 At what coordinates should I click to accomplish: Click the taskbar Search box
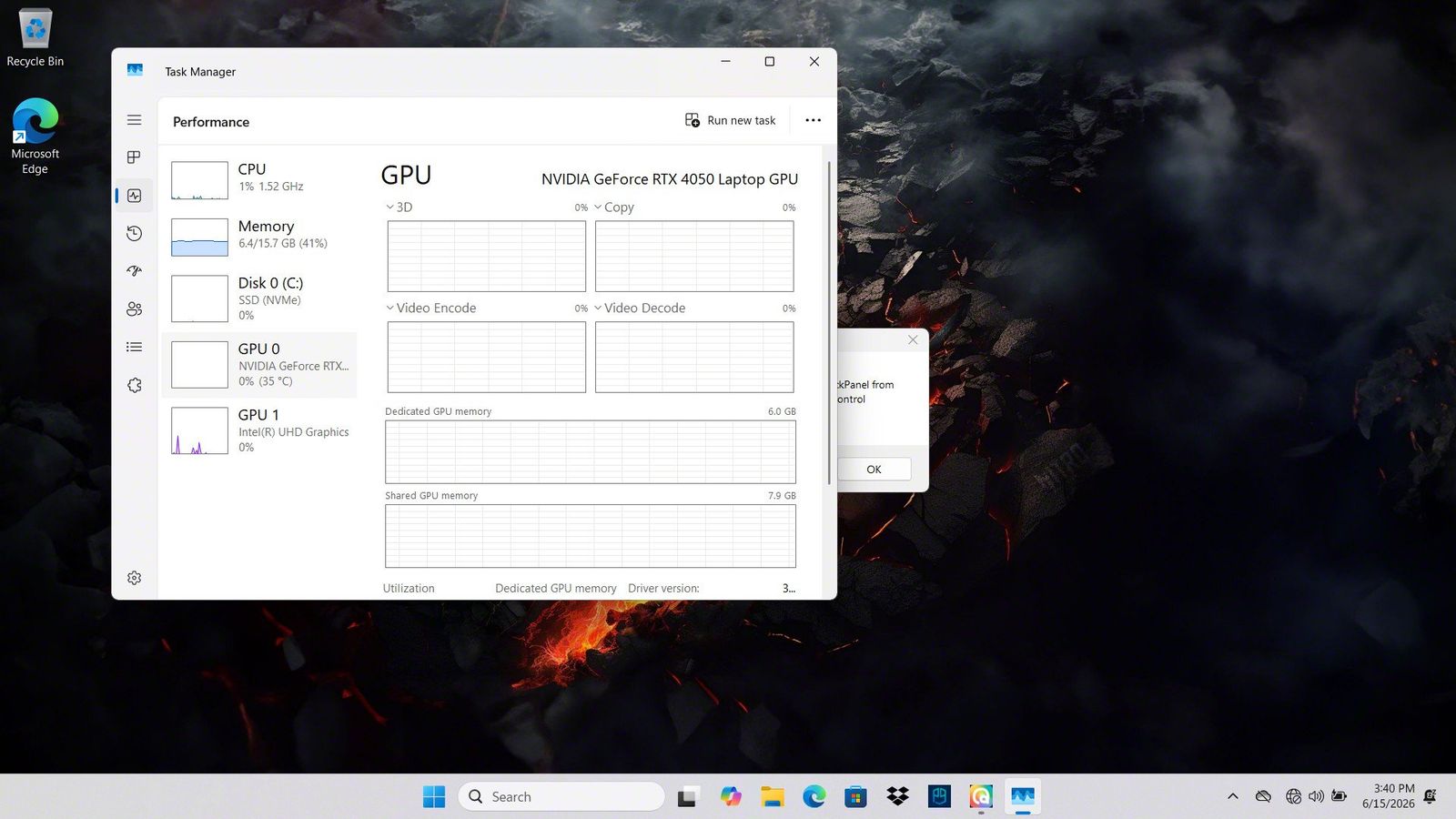tap(561, 796)
